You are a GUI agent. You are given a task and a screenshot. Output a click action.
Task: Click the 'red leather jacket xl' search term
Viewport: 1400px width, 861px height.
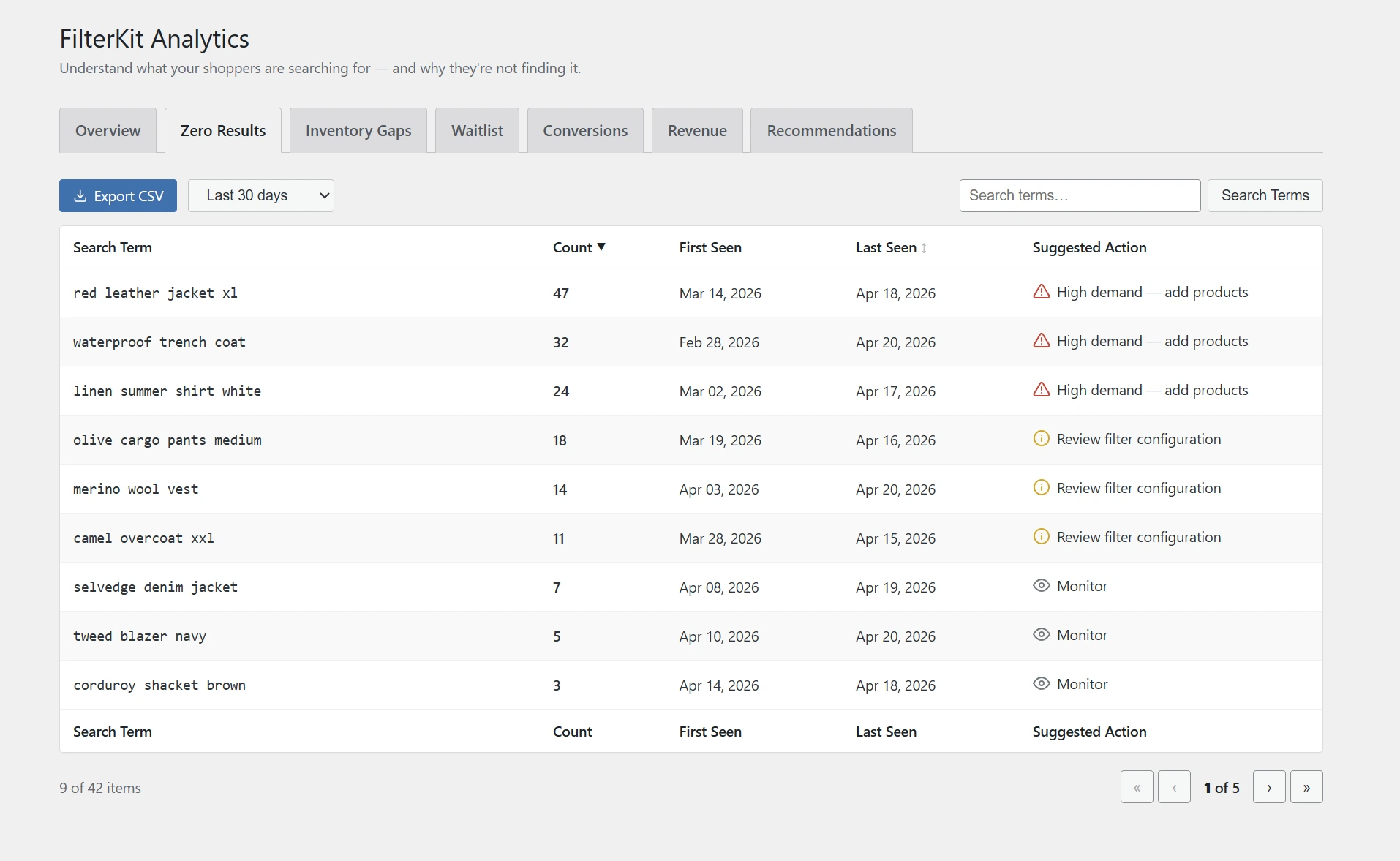155,293
